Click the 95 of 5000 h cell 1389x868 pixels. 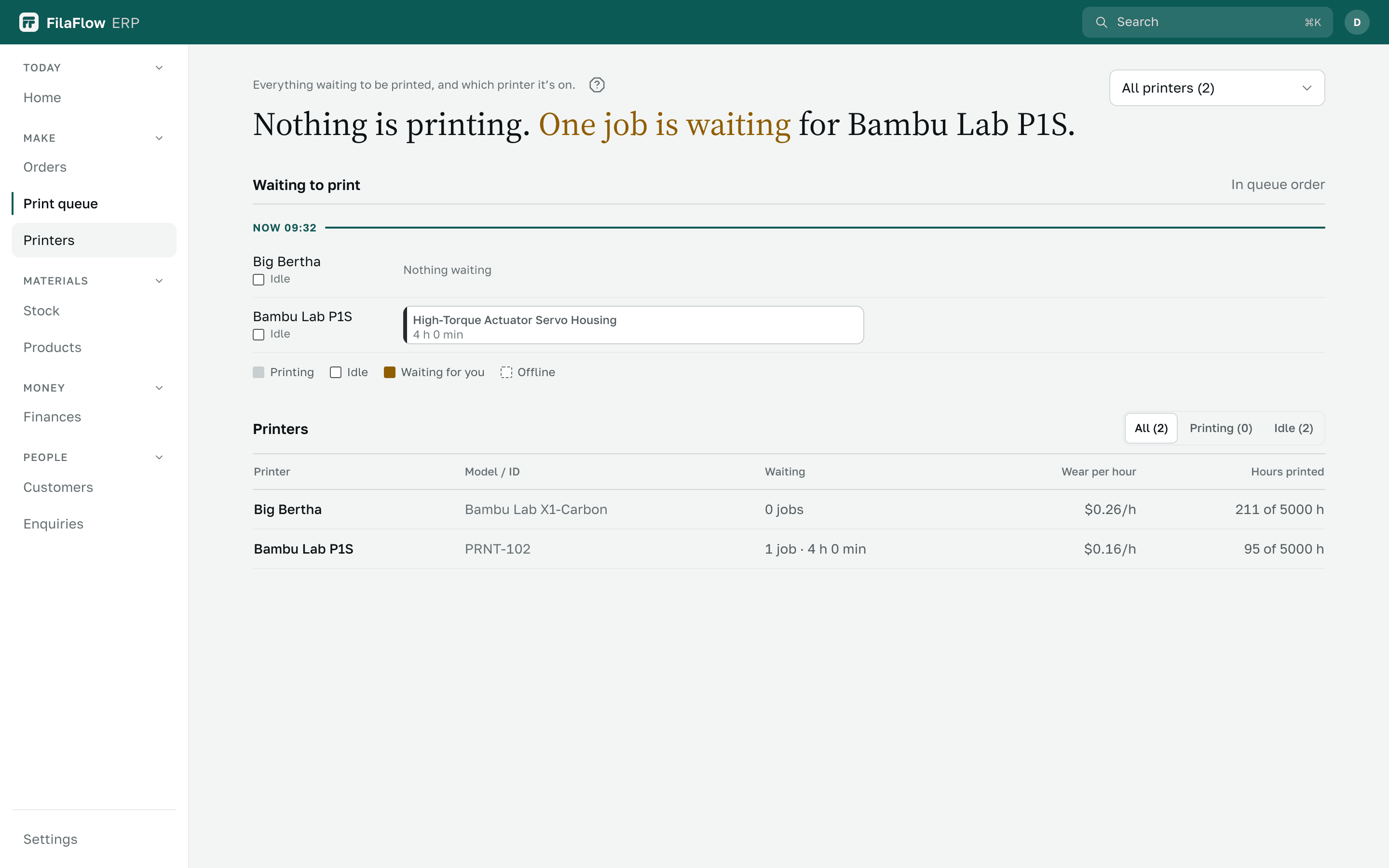pos(1284,549)
